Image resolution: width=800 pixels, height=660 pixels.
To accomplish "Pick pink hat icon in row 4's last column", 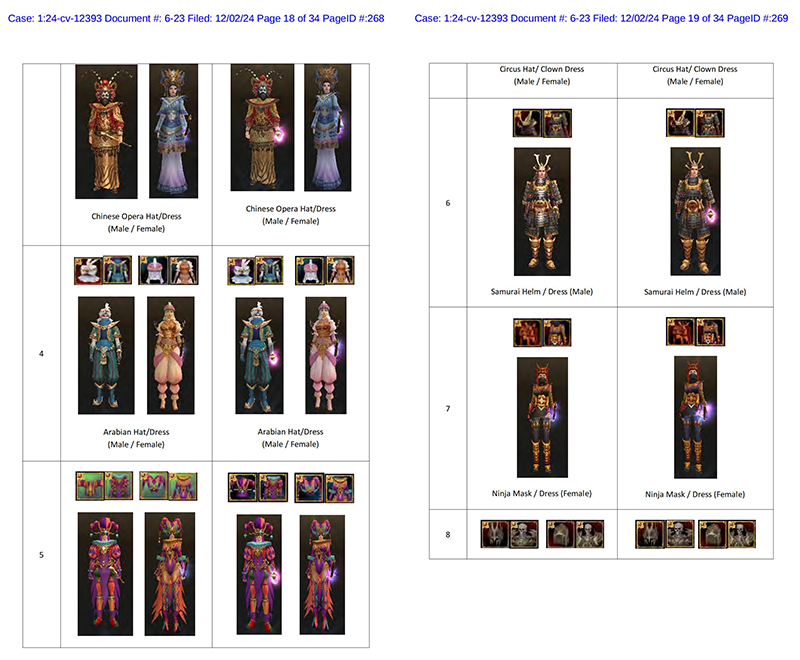I will [310, 270].
